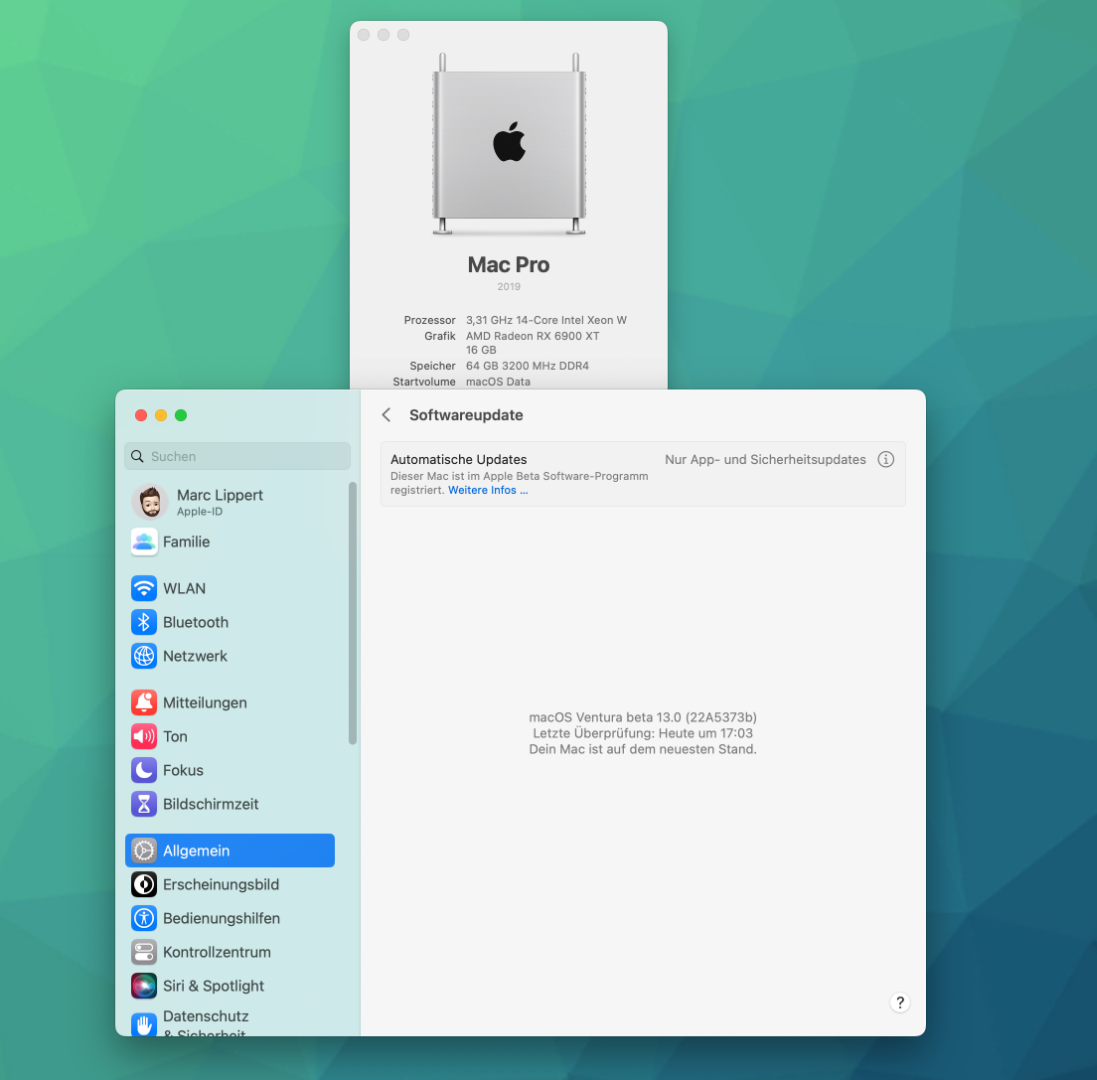
Task: Click 2019 year label in About window
Action: pos(509,287)
